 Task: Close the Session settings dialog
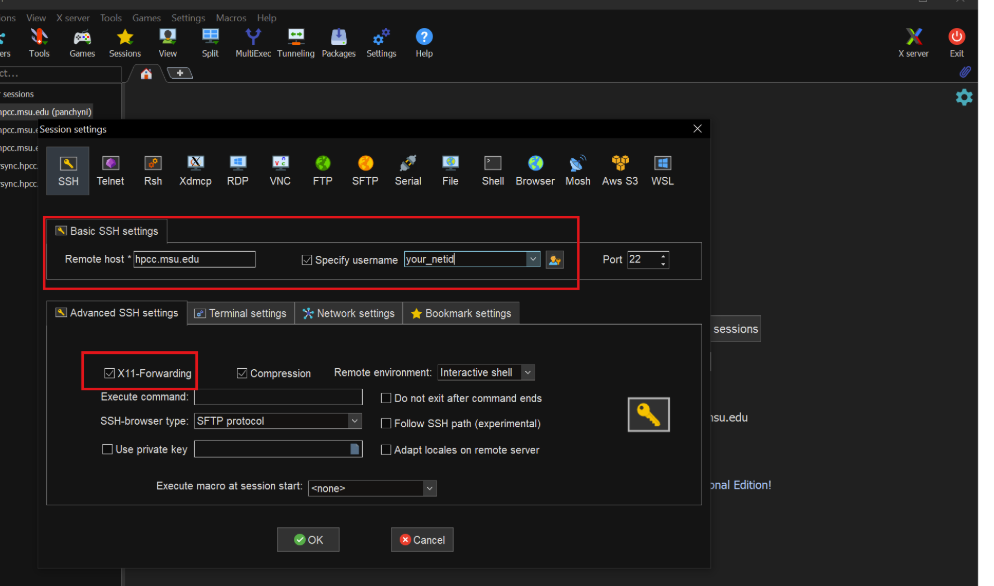click(697, 129)
